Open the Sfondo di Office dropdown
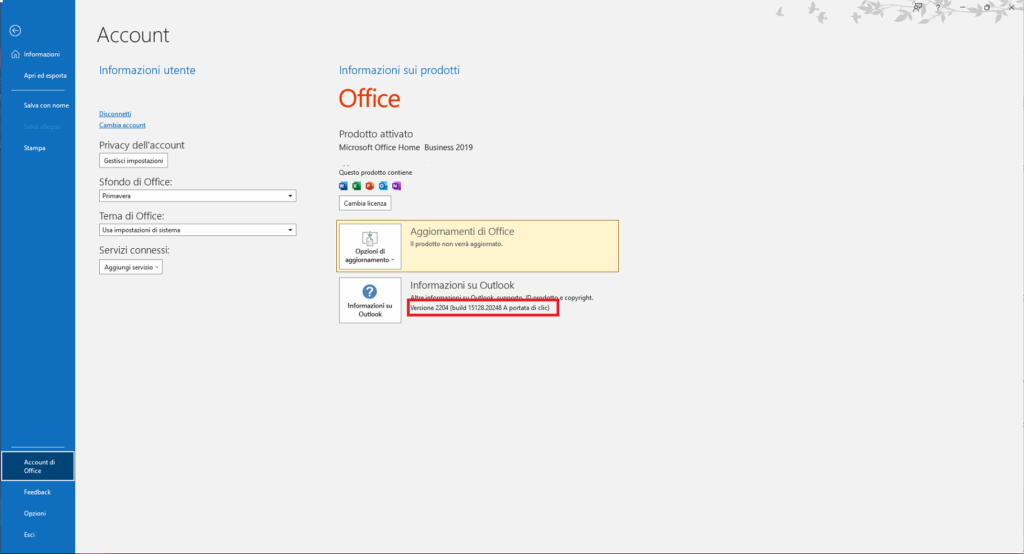 [x=197, y=196]
